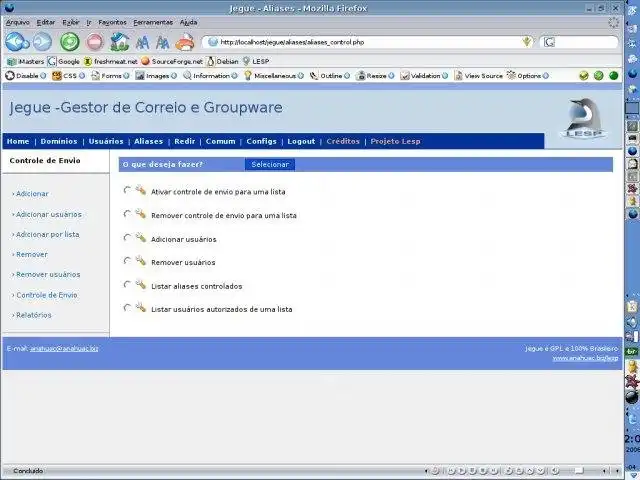This screenshot has width=640, height=480.
Task: Click the smaller text size icon
Action: click(x=162, y=42)
